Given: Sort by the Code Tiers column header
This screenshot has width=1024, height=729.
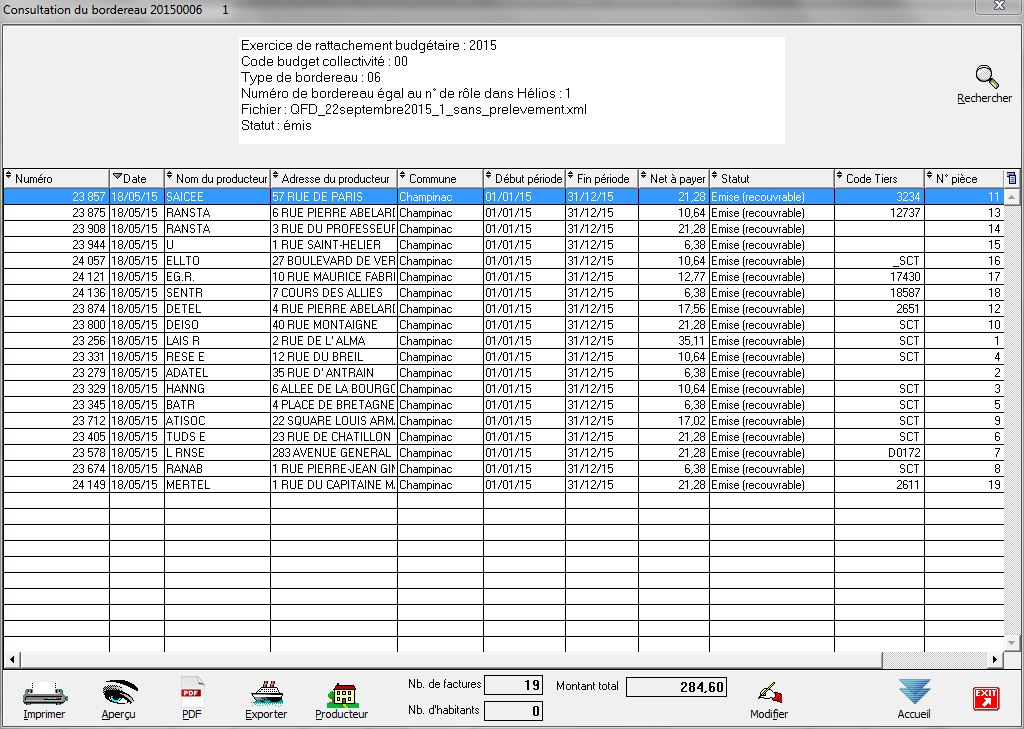Looking at the screenshot, I should pyautogui.click(x=878, y=179).
